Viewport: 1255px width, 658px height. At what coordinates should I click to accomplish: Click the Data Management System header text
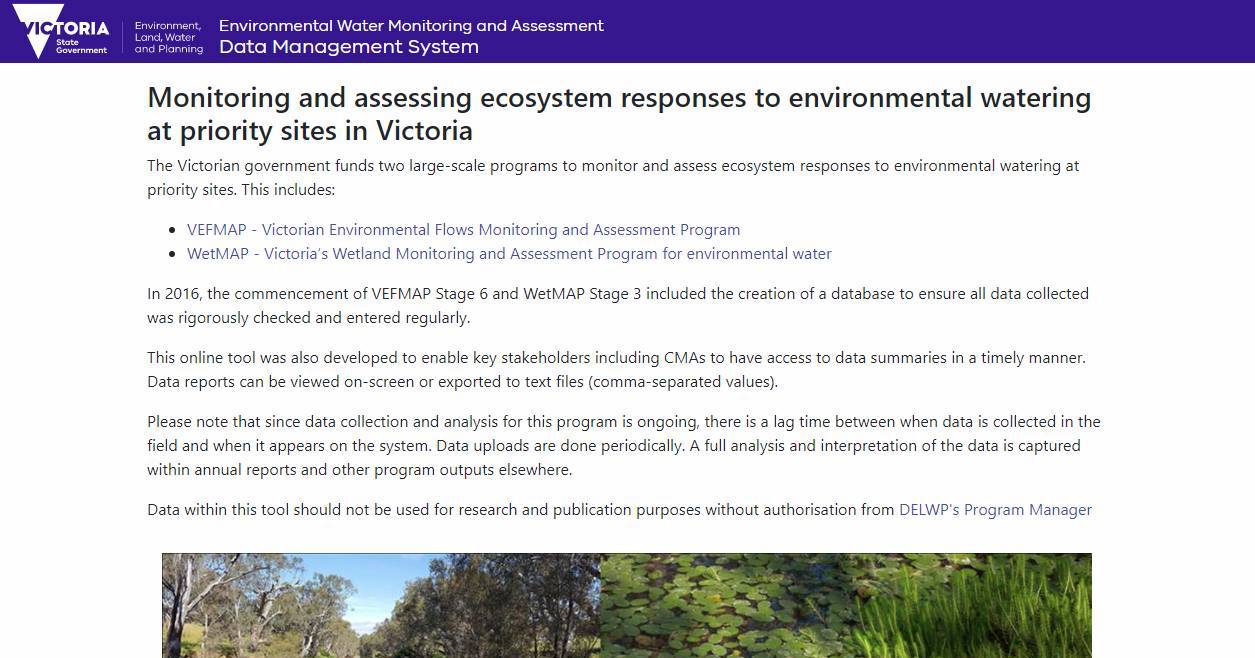[x=348, y=47]
